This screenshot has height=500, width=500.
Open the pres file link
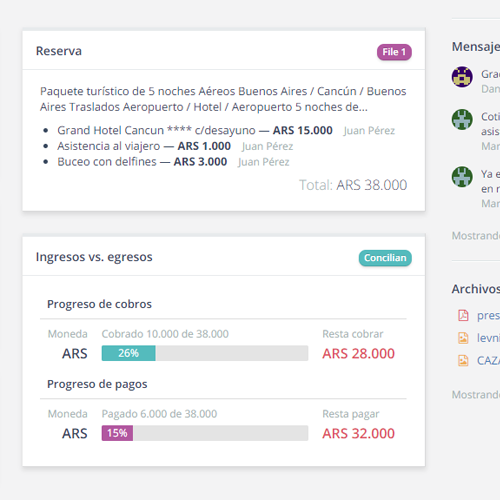tap(488, 315)
